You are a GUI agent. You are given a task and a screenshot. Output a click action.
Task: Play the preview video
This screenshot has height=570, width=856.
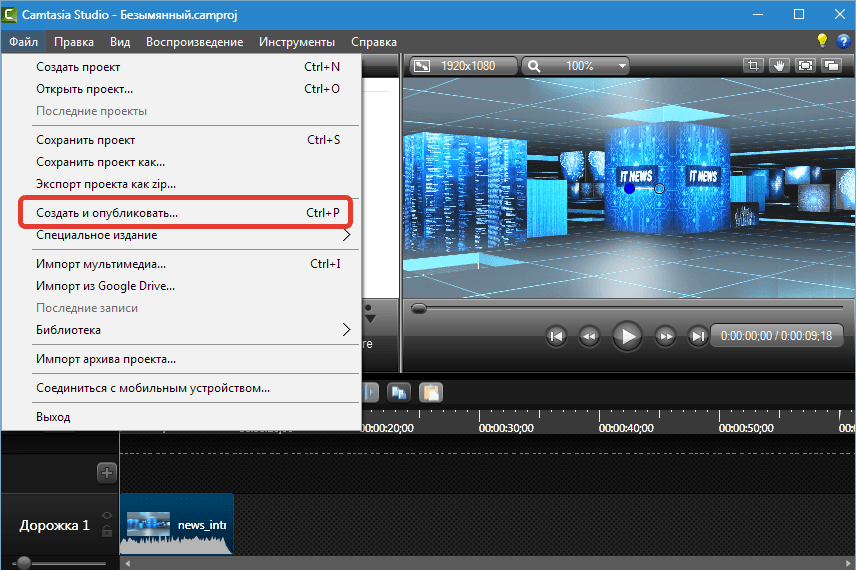[627, 336]
